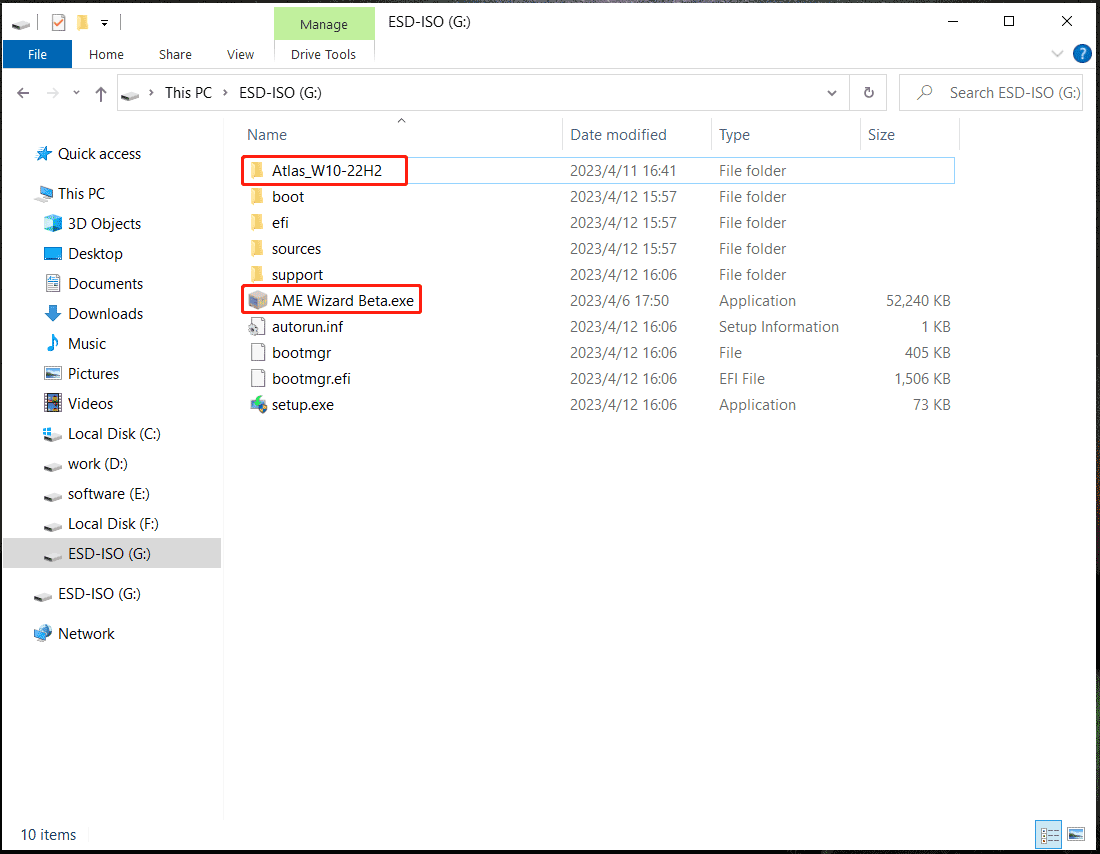Screen dimensions: 1100x854
Task: Select the setup.exe application icon
Action: tap(258, 404)
